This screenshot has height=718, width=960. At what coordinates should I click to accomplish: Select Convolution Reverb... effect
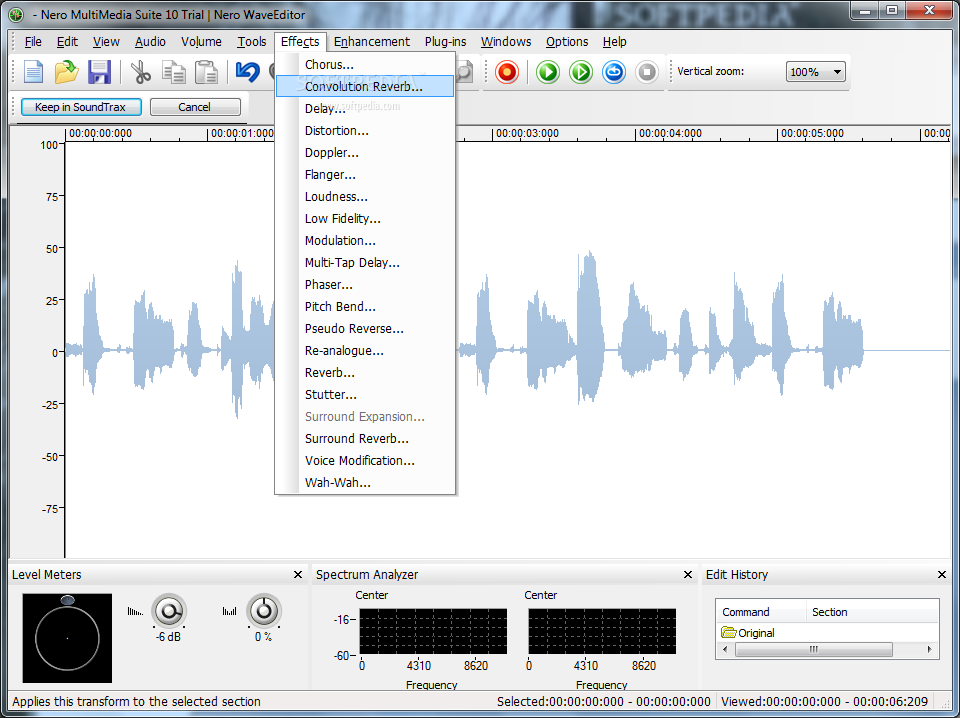pyautogui.click(x=365, y=86)
